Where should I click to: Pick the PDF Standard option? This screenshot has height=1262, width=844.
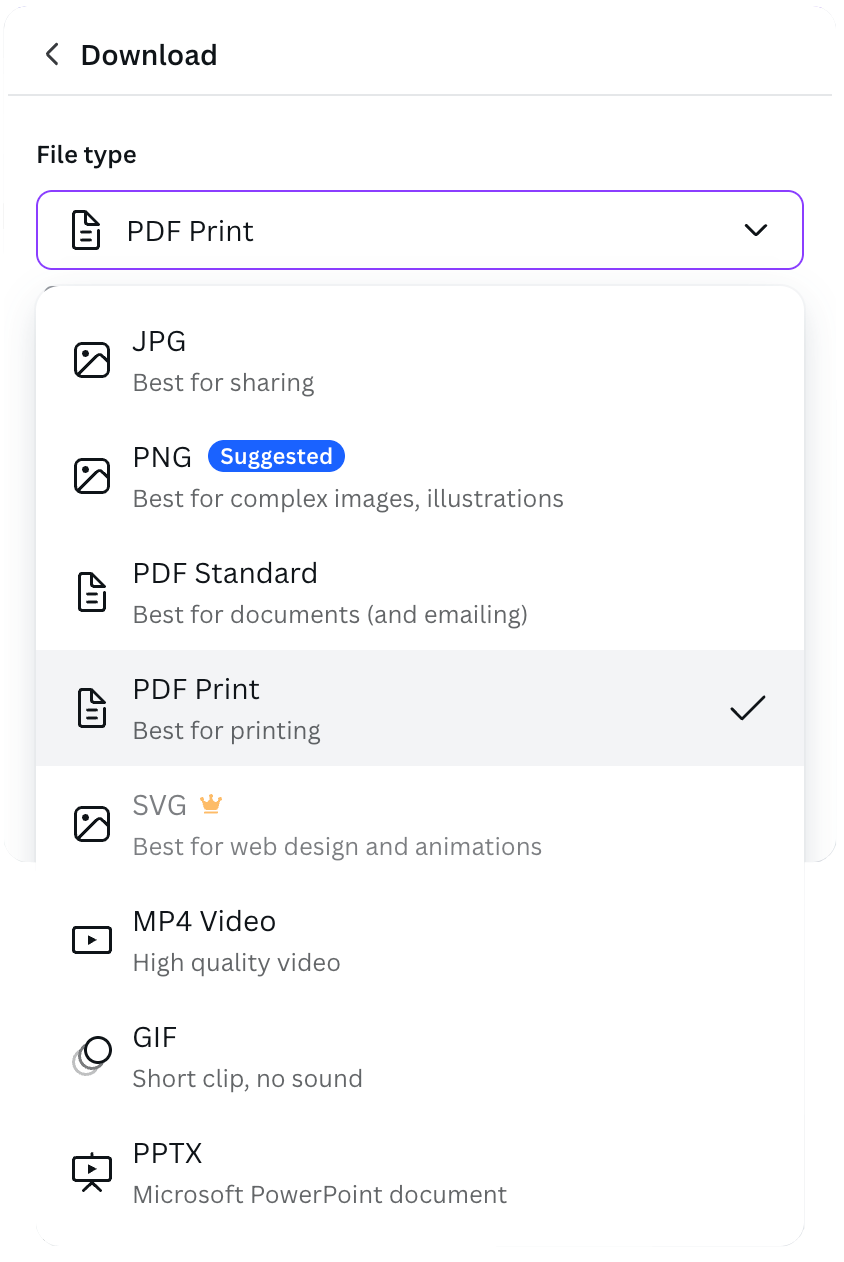coord(420,592)
